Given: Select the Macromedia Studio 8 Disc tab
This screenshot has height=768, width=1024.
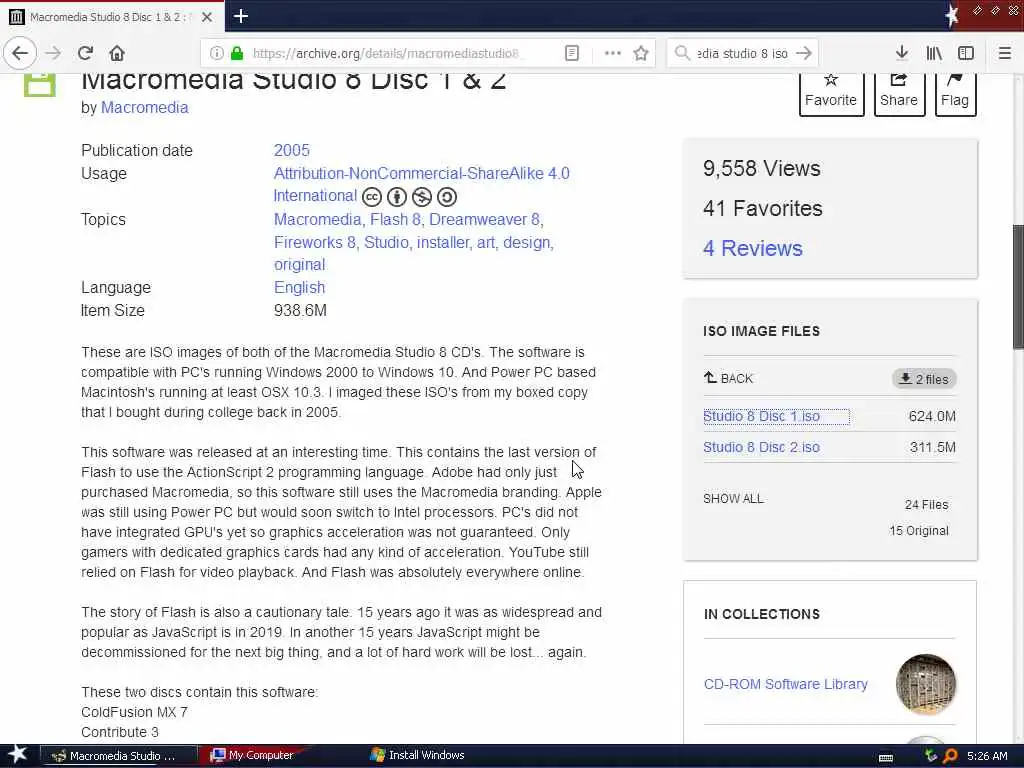Looking at the screenshot, I should (112, 17).
